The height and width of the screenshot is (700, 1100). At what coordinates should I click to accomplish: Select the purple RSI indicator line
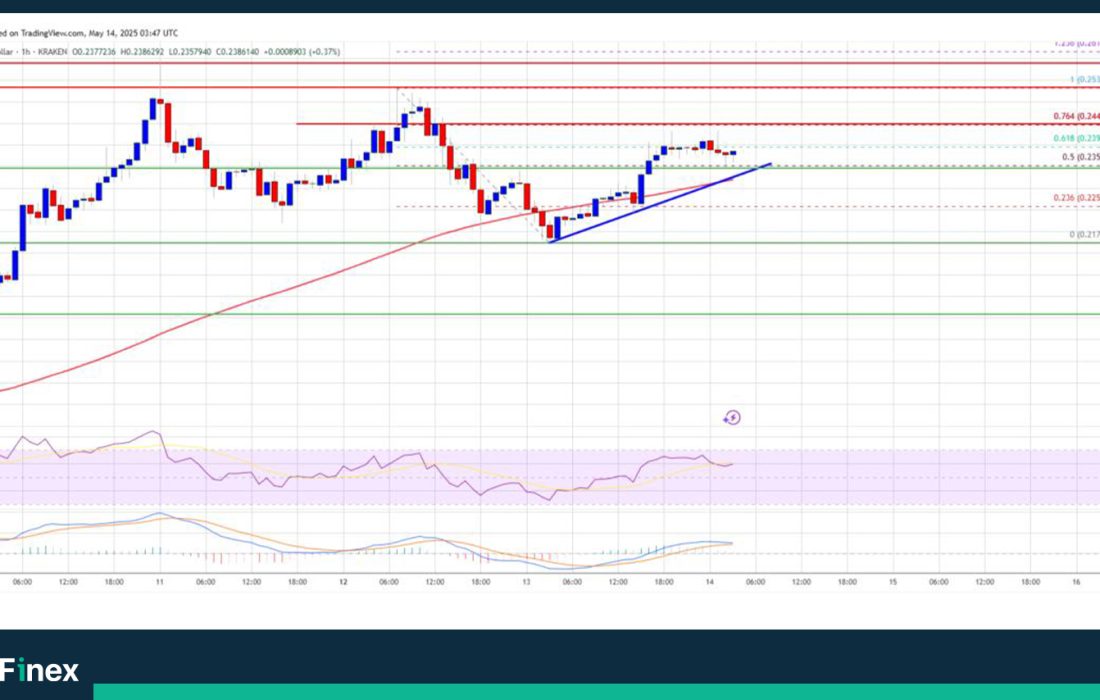pyautogui.click(x=400, y=462)
